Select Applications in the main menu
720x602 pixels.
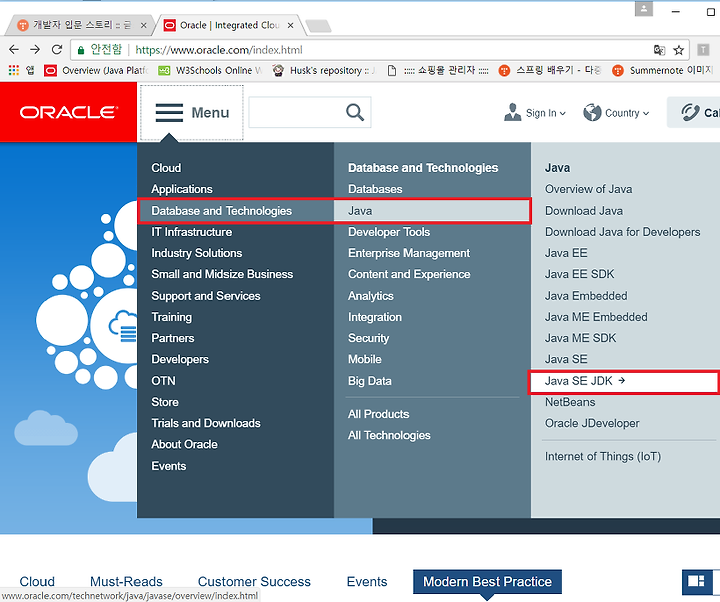pyautogui.click(x=182, y=189)
